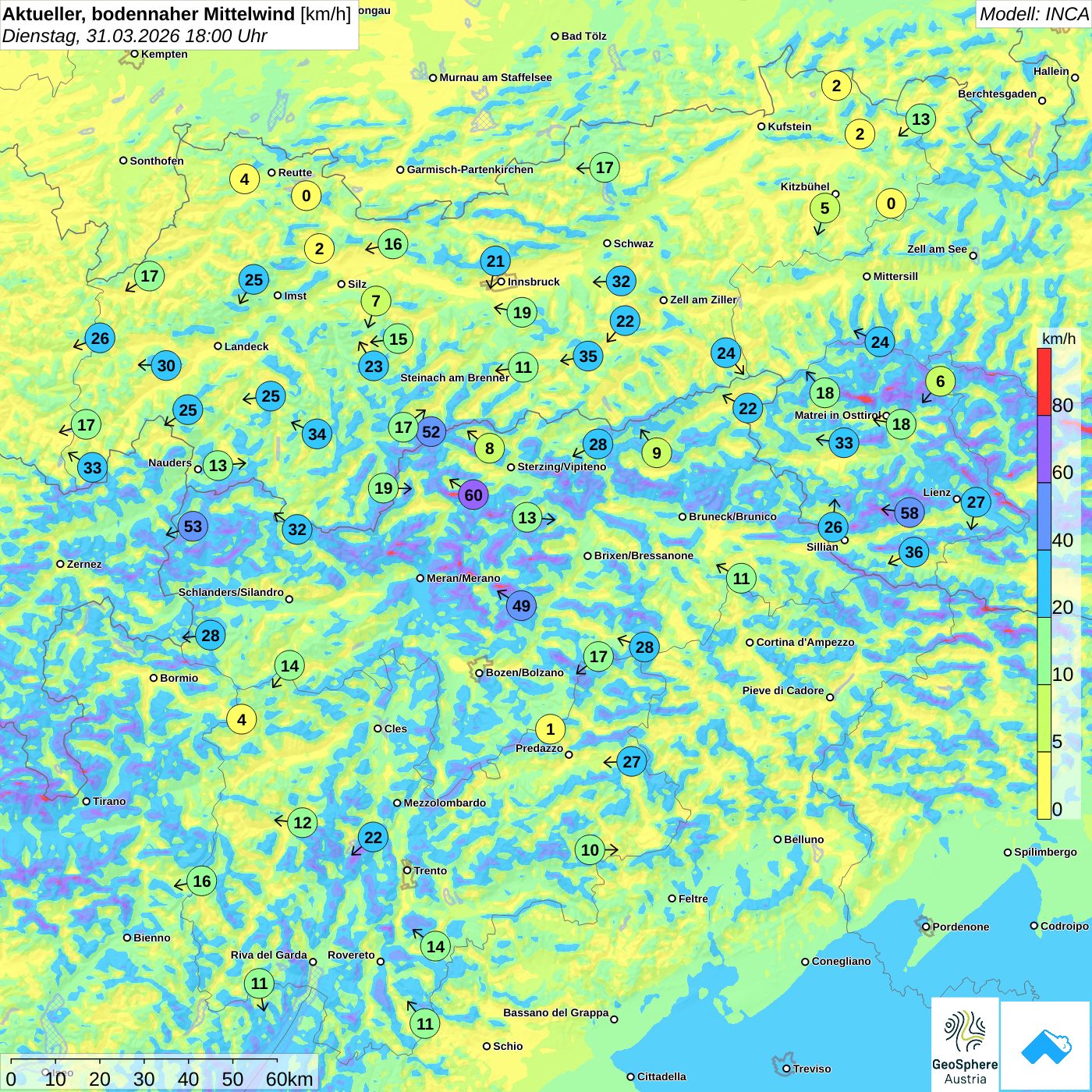The image size is (1092, 1092).
Task: Click the Kufstein city label
Action: coord(789,126)
